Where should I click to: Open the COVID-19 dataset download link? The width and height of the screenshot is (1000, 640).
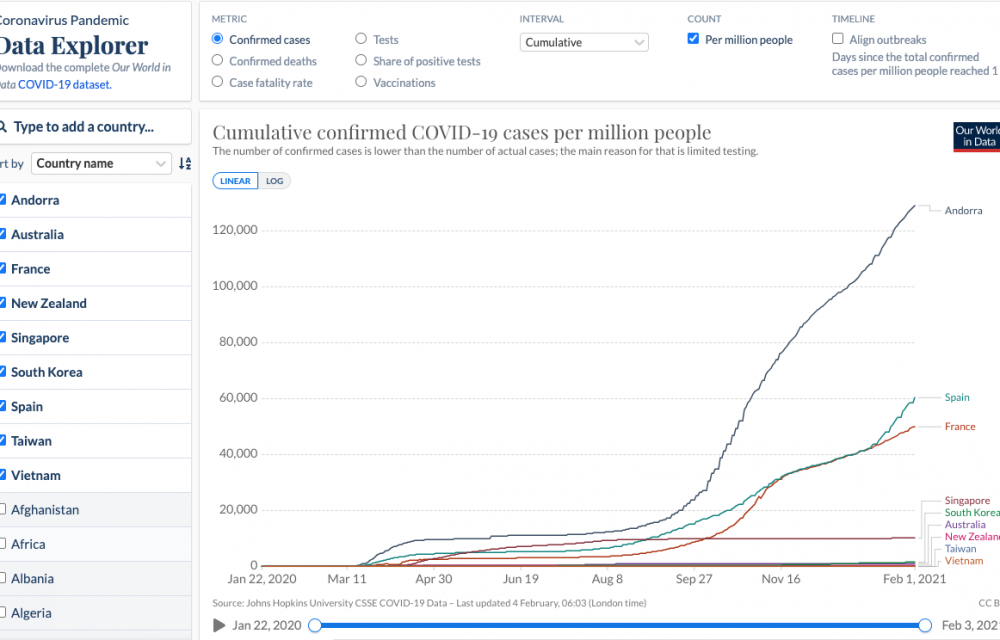point(64,85)
